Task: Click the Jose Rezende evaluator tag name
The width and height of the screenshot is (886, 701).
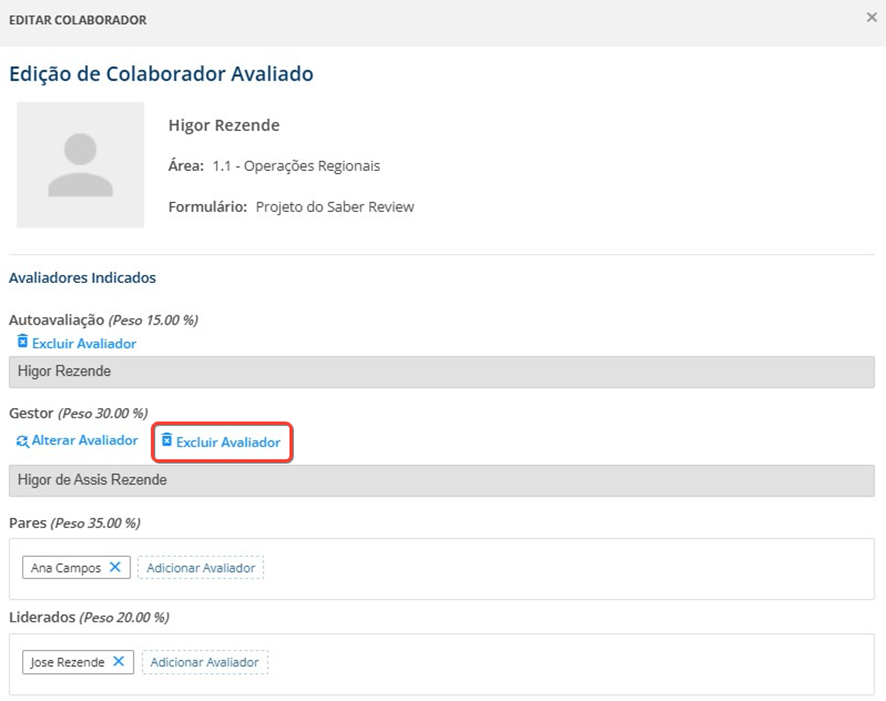Action: [68, 662]
